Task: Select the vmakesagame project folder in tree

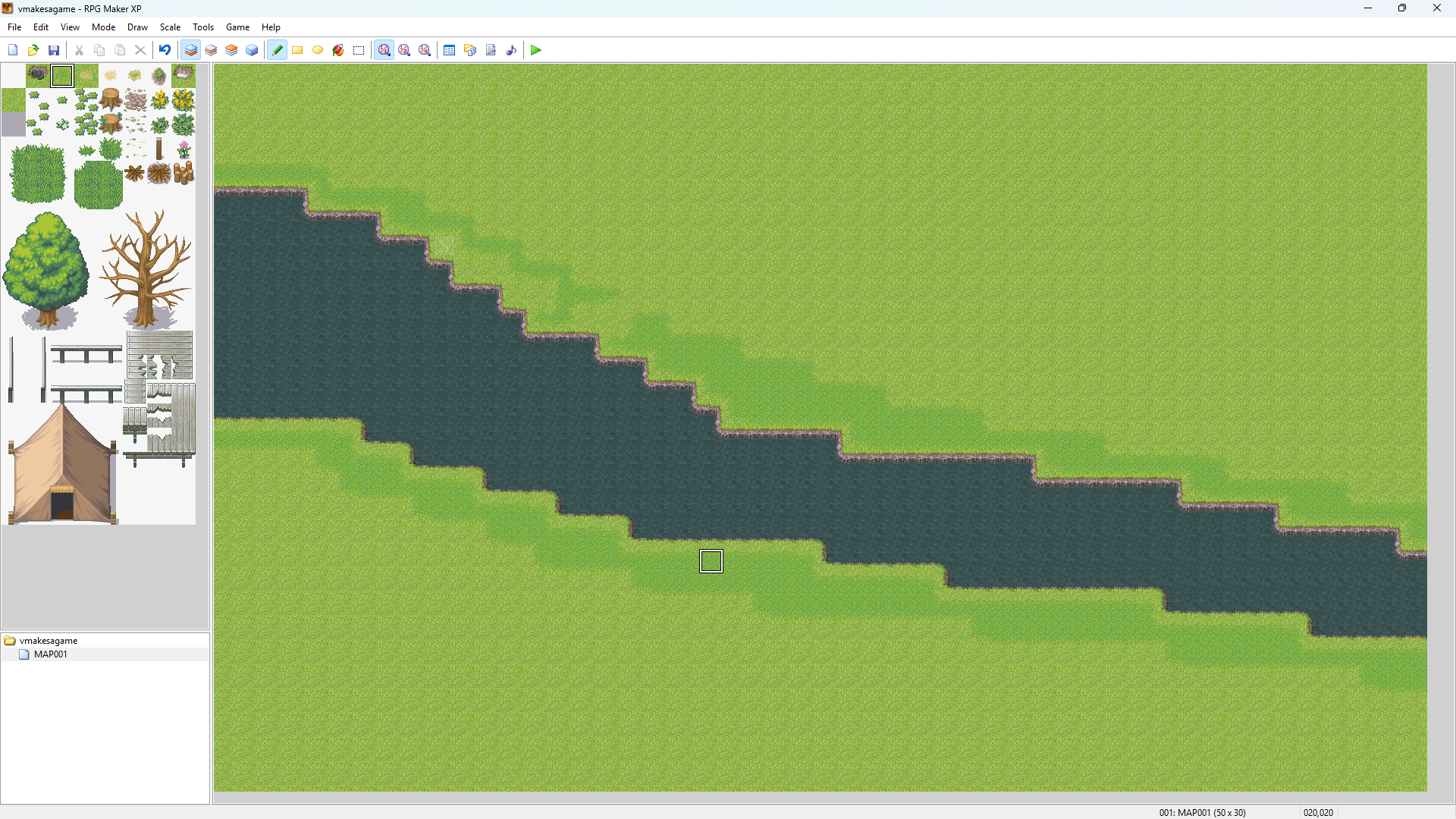Action: 49,641
